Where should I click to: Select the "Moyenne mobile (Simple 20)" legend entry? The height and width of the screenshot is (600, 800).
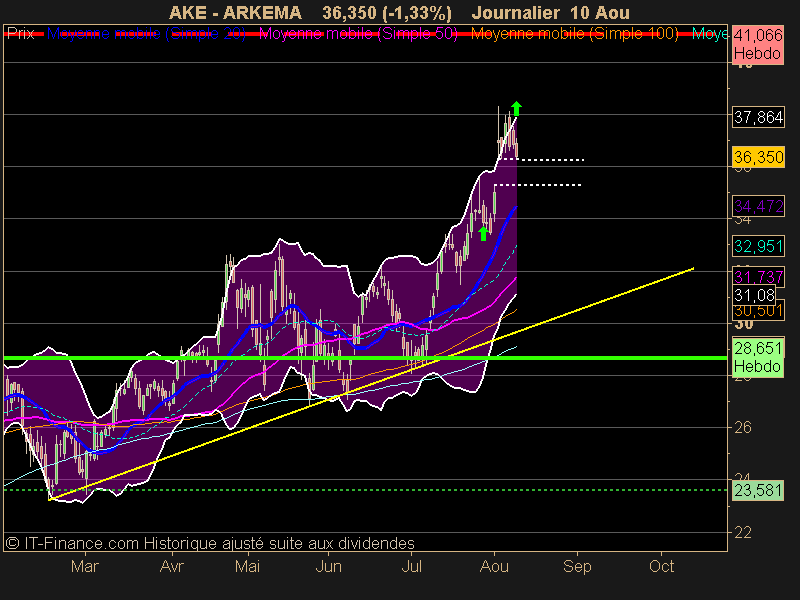tap(146, 34)
